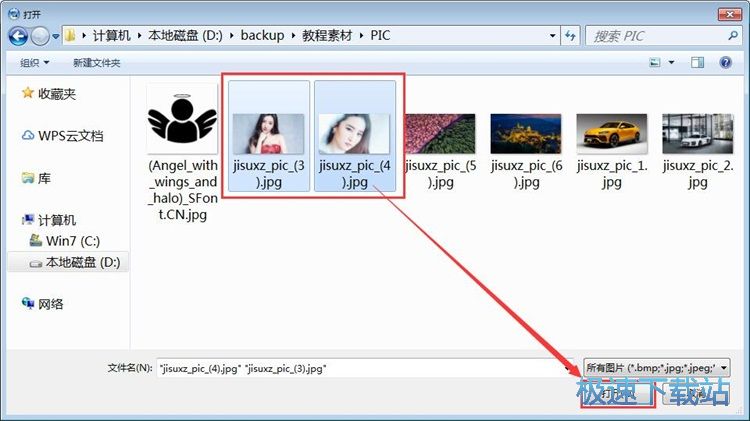Click the 打开 open button
The width and height of the screenshot is (750, 421).
click(x=618, y=394)
